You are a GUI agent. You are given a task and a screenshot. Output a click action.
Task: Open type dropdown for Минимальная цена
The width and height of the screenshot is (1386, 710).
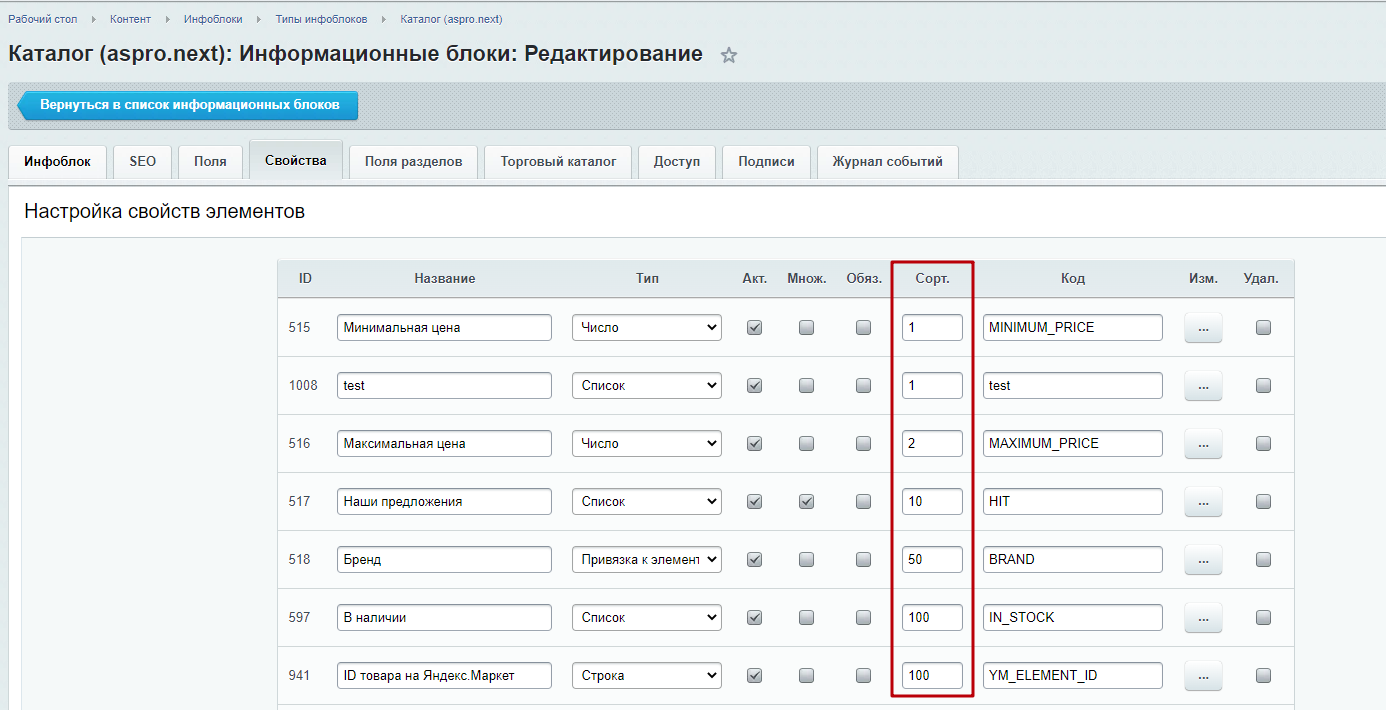tap(646, 327)
